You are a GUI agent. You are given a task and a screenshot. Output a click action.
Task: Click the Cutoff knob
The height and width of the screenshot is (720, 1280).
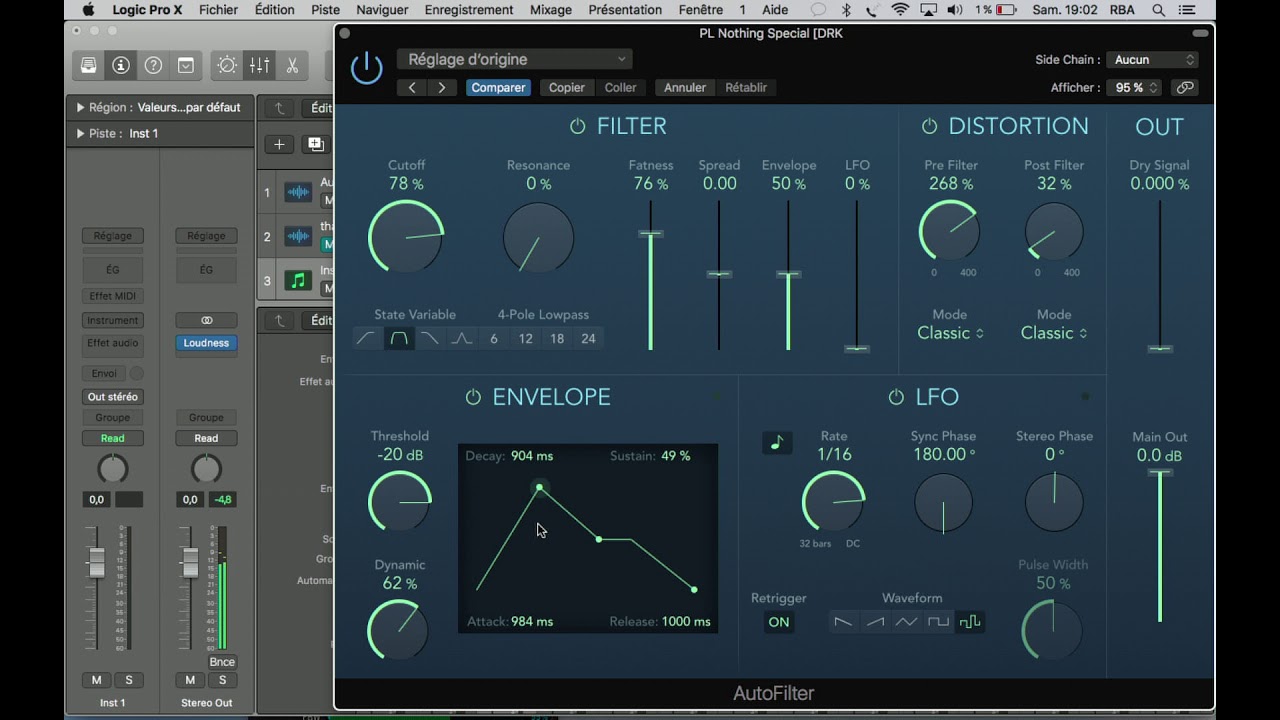point(406,236)
